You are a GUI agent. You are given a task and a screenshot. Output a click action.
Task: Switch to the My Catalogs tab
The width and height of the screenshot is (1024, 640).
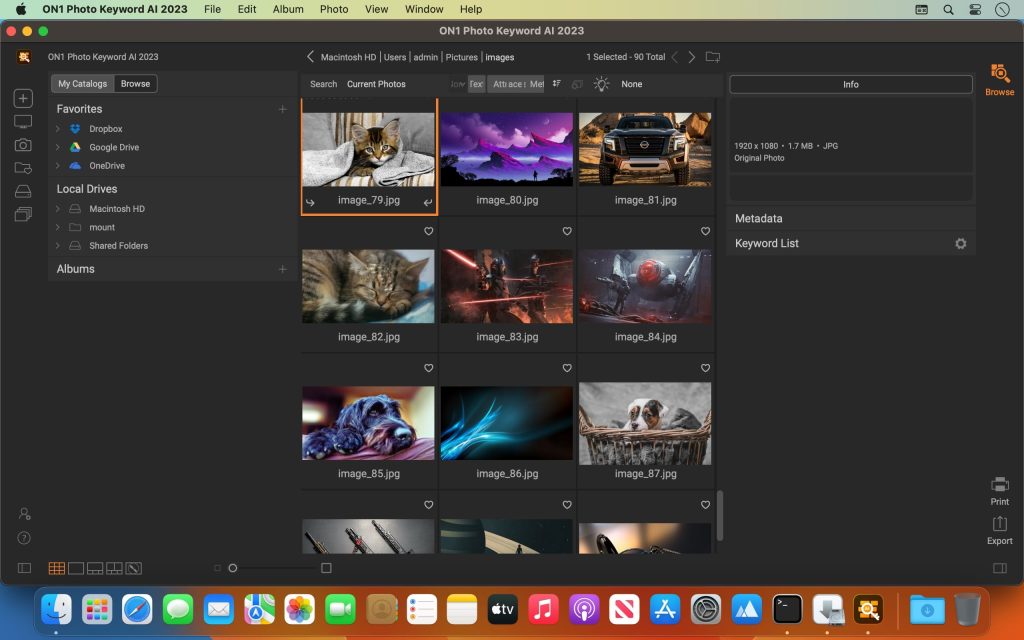82,83
